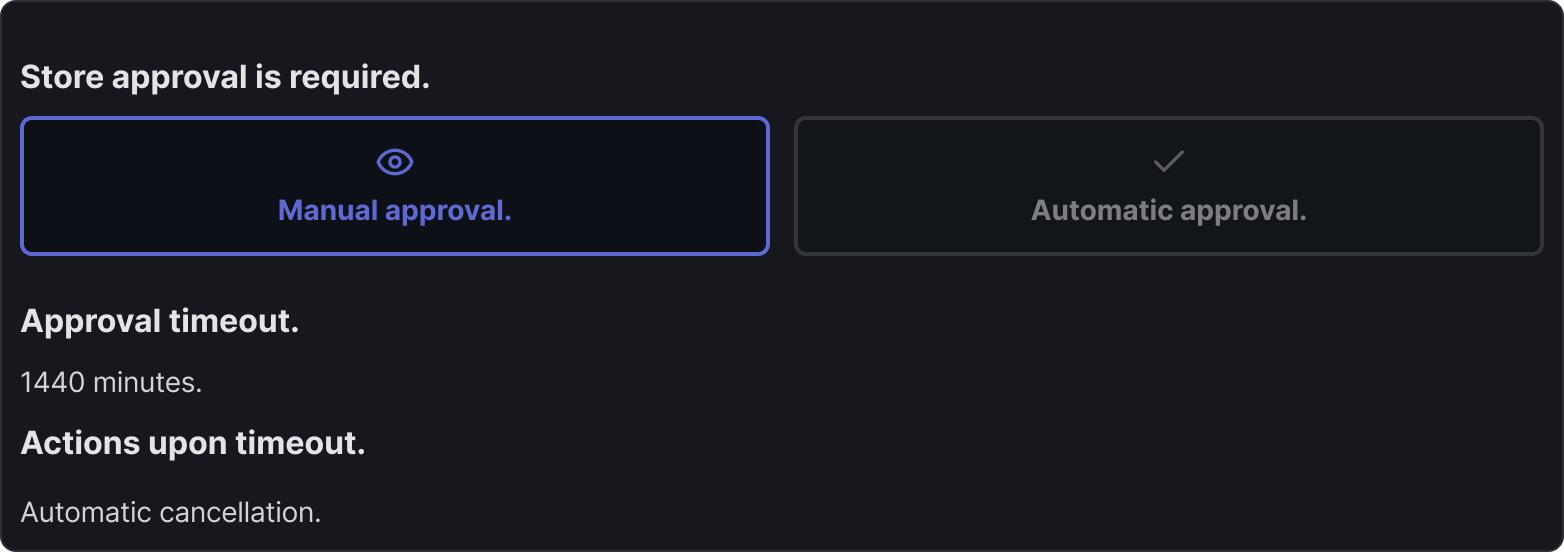Enable manual review using the eye symbol
This screenshot has height=552, width=1564.
click(395, 162)
